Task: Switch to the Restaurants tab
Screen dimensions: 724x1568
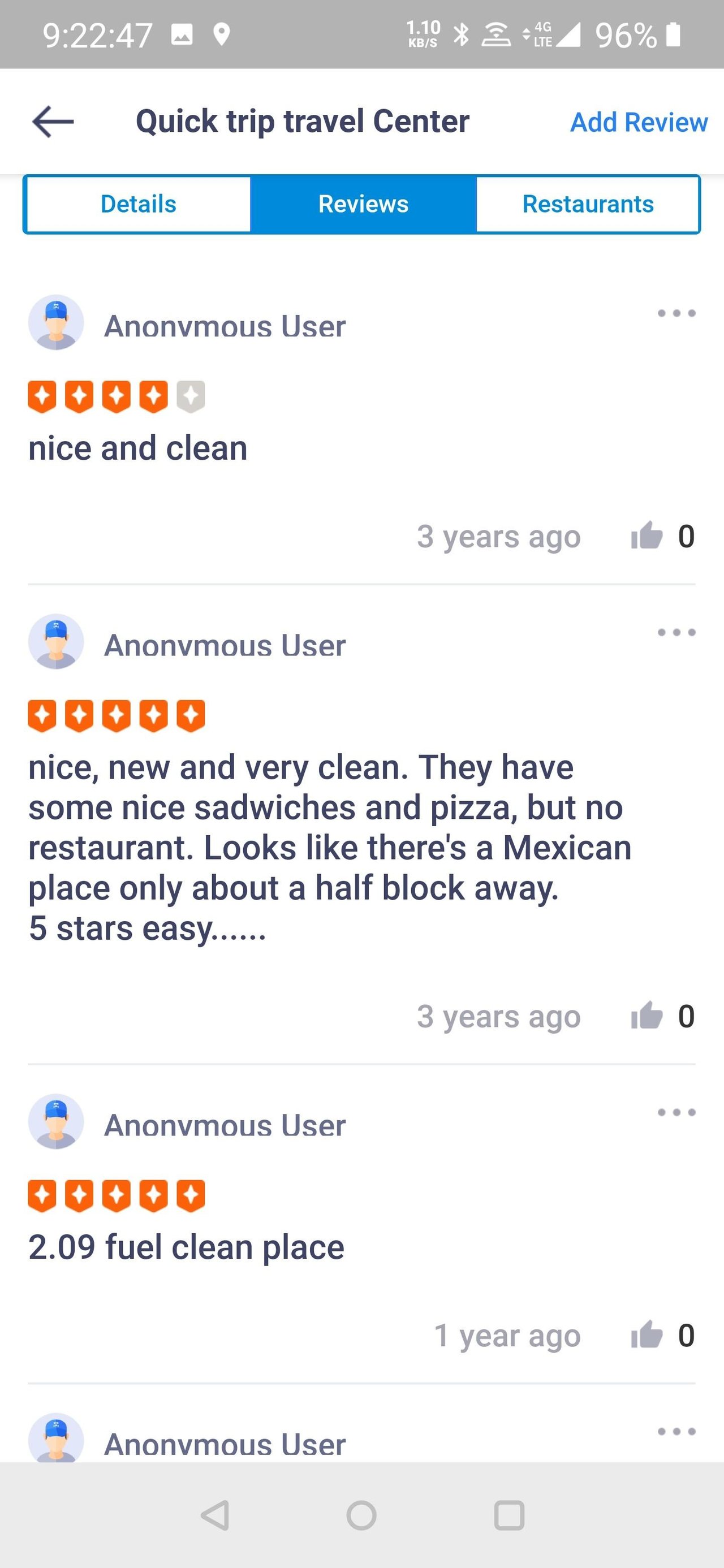Action: point(588,204)
